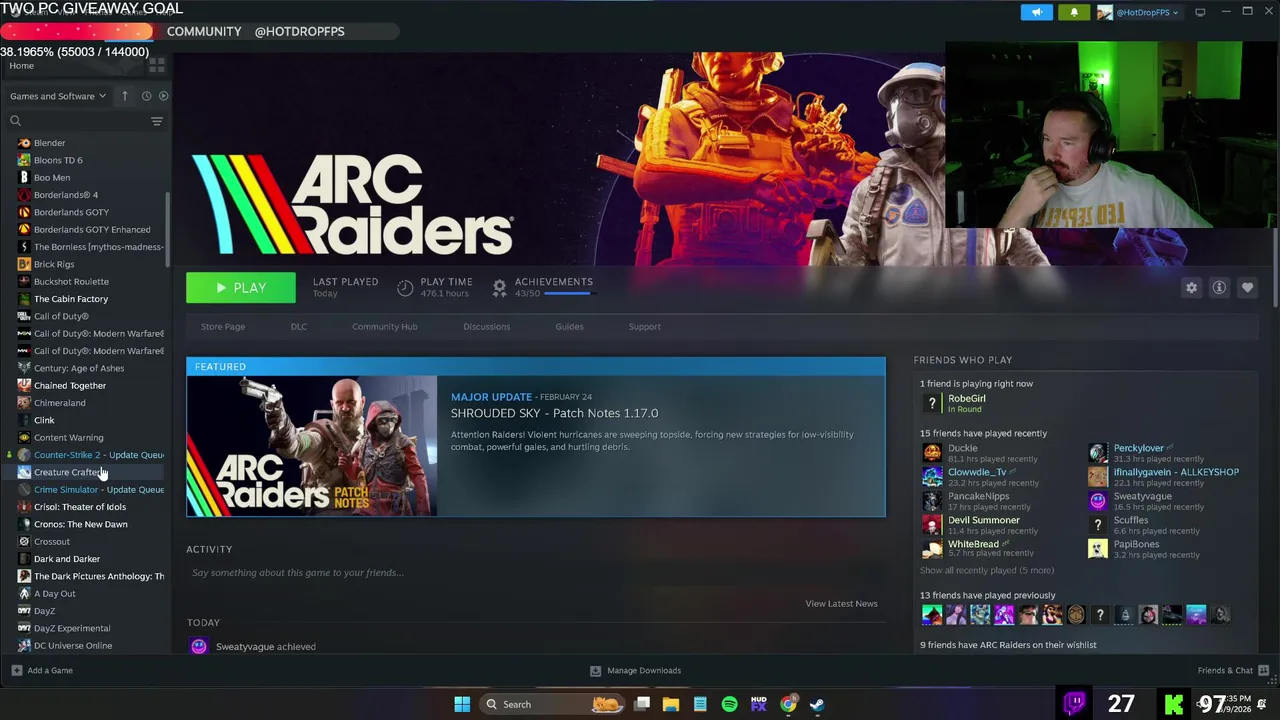1280x720 pixels.
Task: Select Buckshot Roulette in the library
Action: [x=71, y=281]
